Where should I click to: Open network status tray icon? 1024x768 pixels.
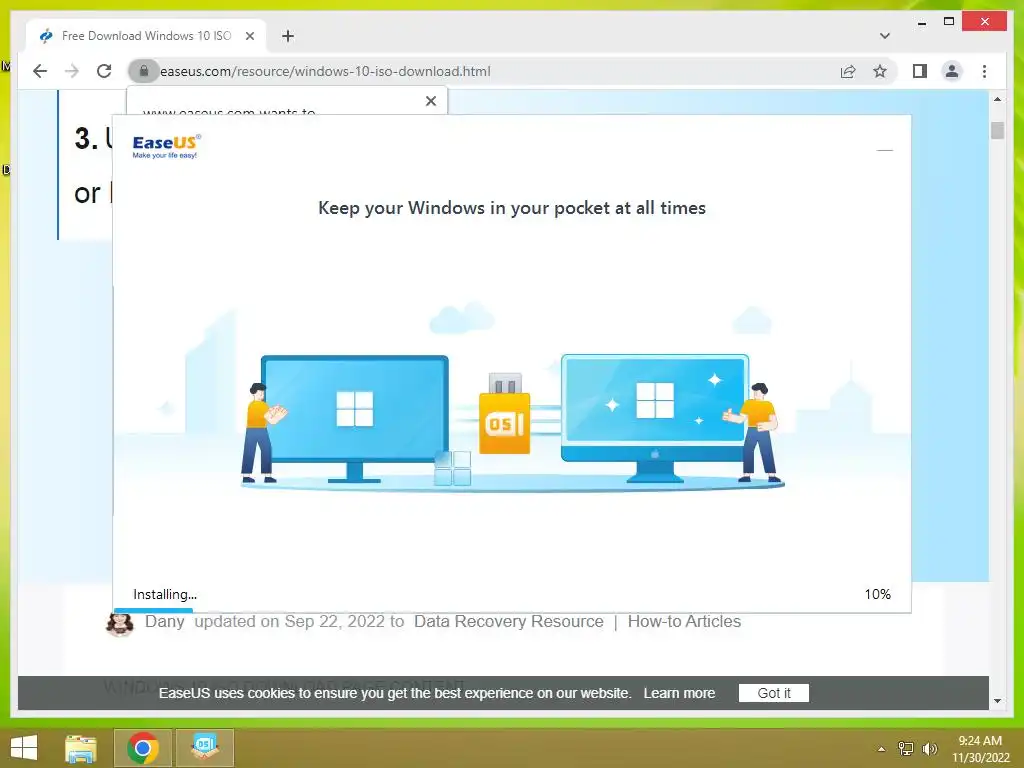coord(906,749)
